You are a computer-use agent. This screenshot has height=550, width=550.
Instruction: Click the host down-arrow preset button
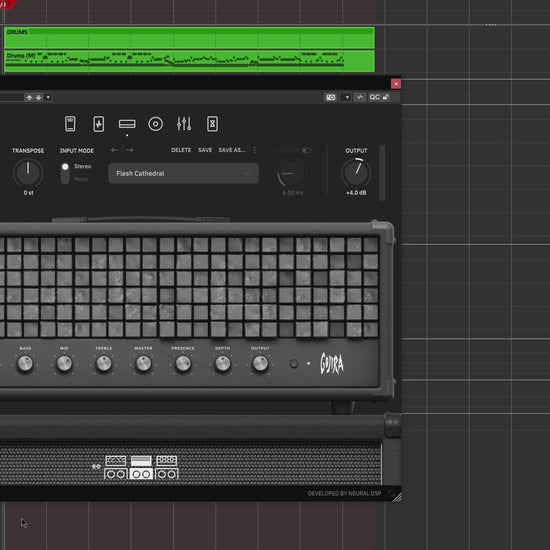39,97
